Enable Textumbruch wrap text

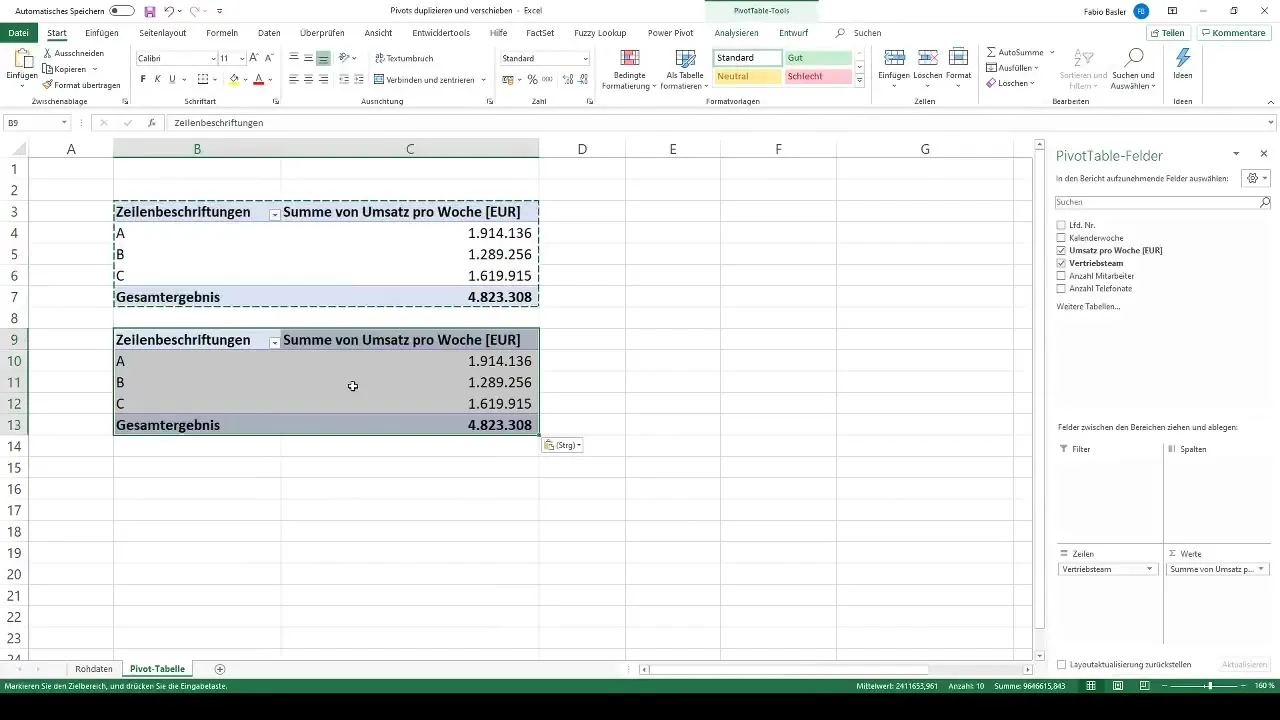[x=404, y=58]
